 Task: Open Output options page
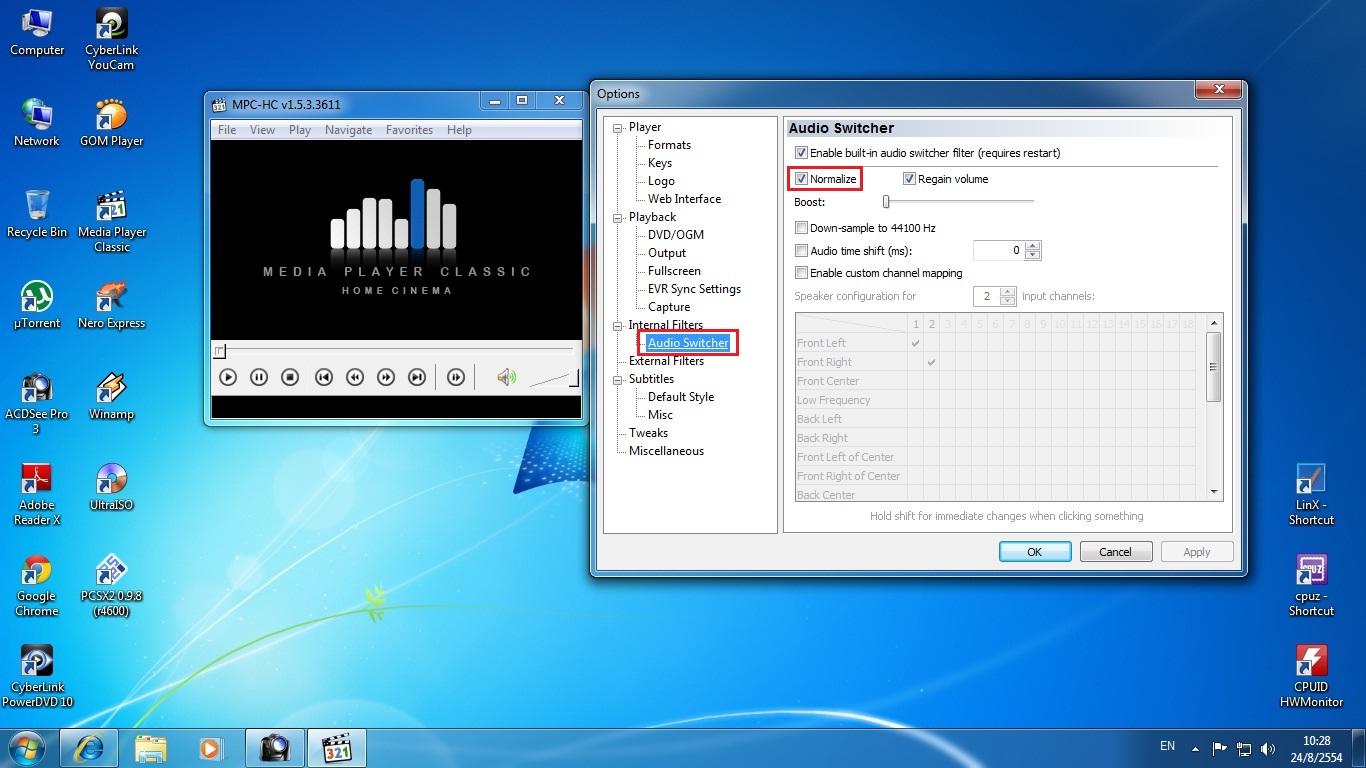pos(667,253)
